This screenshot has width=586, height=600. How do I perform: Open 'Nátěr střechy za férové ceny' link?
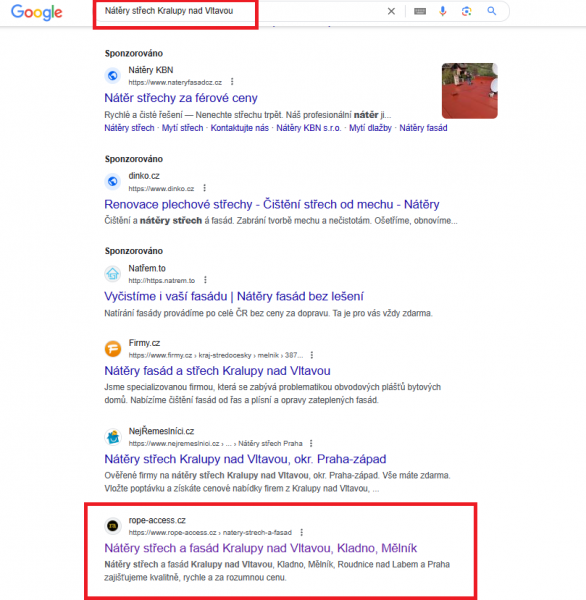pyautogui.click(x=181, y=98)
